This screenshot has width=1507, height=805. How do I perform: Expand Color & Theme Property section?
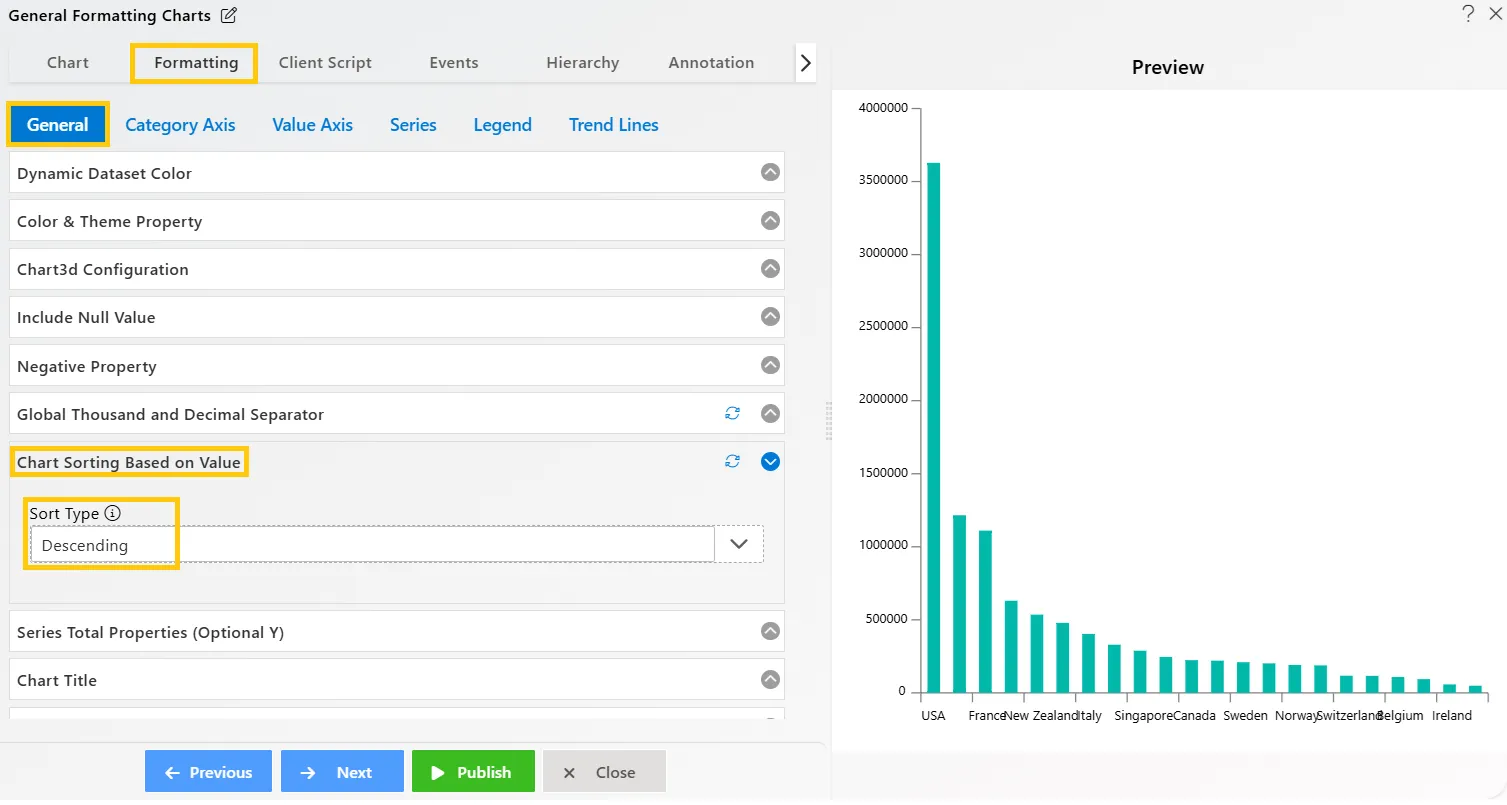click(770, 220)
